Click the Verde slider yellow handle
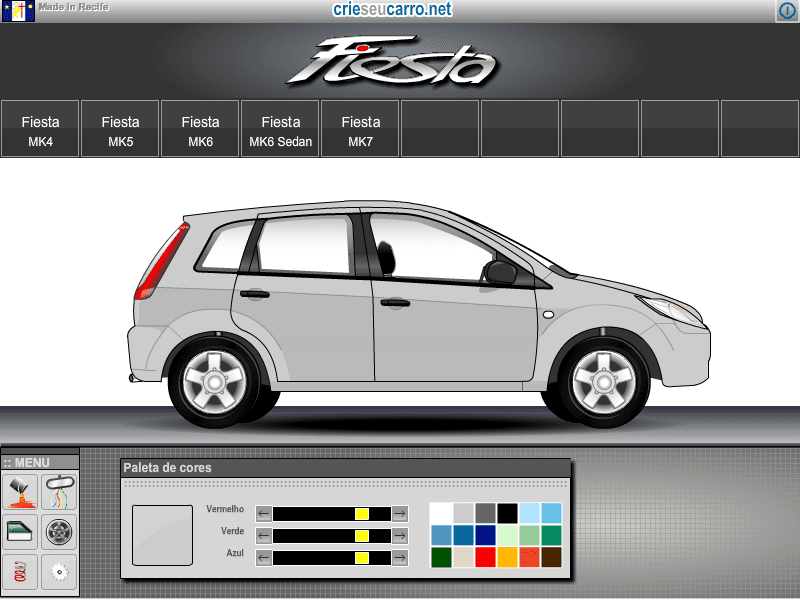This screenshot has height=608, width=800. (362, 536)
